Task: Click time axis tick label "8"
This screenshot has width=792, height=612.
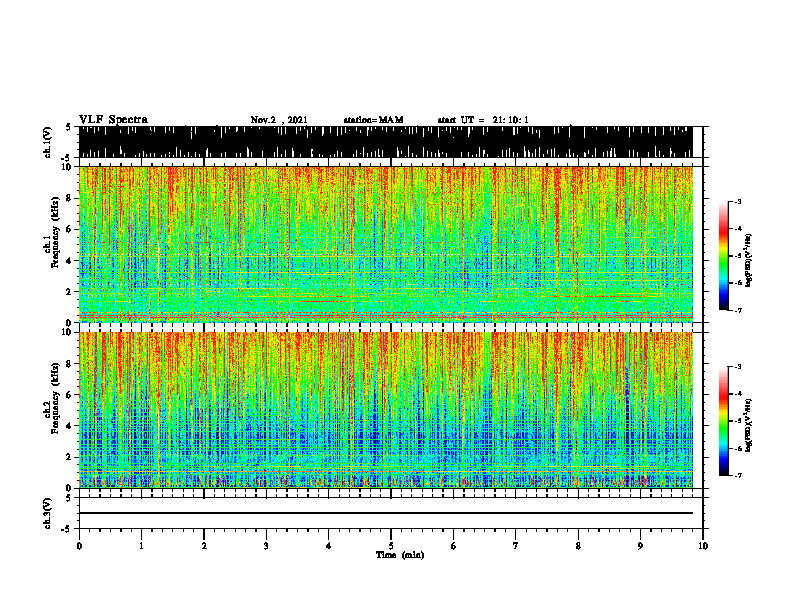Action: pyautogui.click(x=578, y=546)
